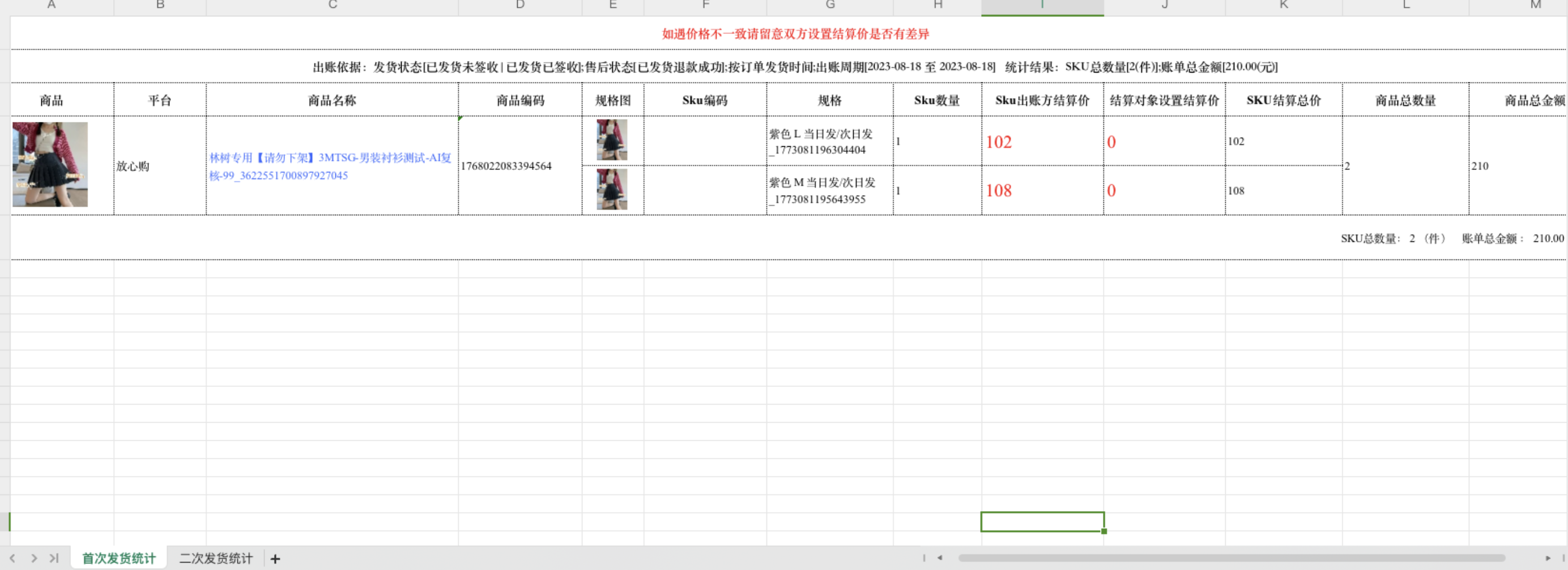The height and width of the screenshot is (570, 1568).
Task: Click the red 0 cell in 紫色 M row
Action: click(1165, 190)
